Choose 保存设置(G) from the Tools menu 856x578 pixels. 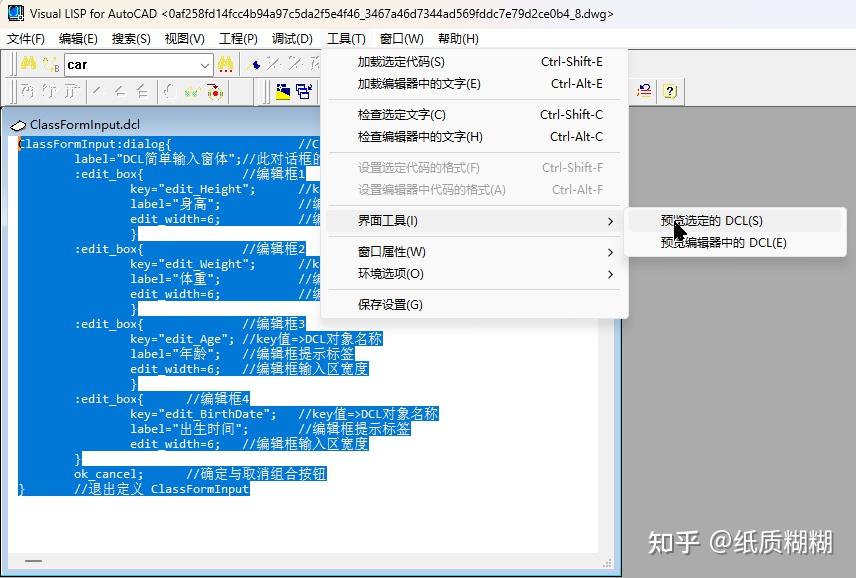[392, 304]
